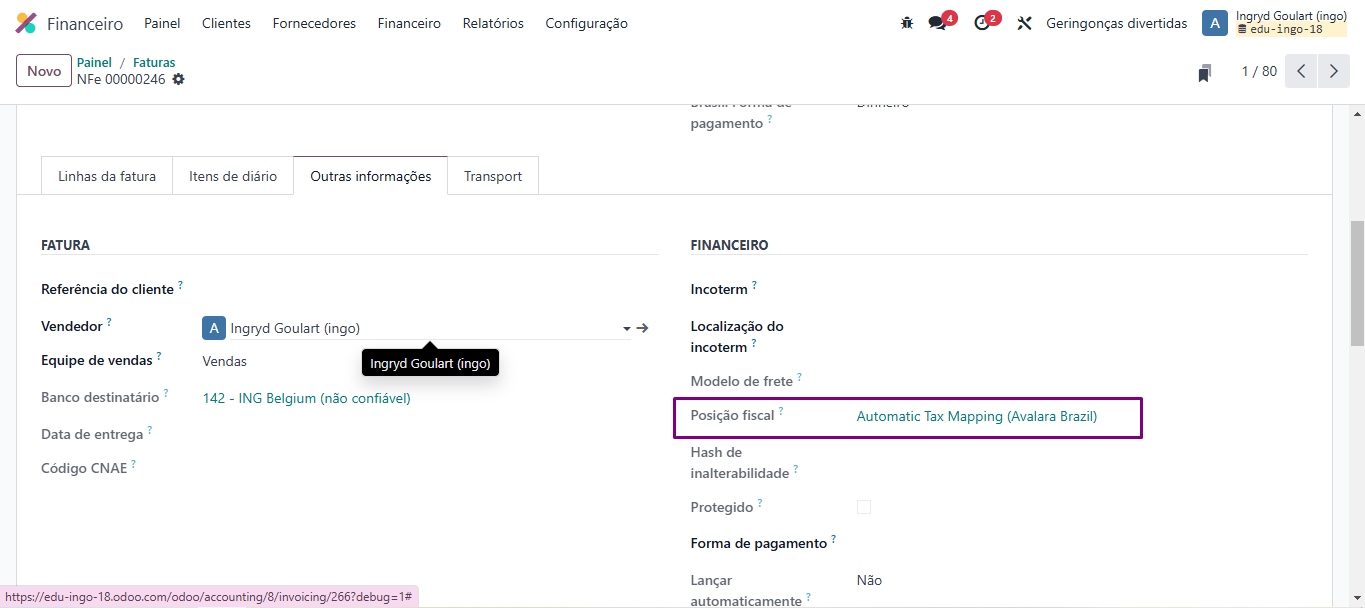Open Automatic Tax Mapping (Avalara Brazil) link
This screenshot has width=1365, height=608.
[x=977, y=416]
